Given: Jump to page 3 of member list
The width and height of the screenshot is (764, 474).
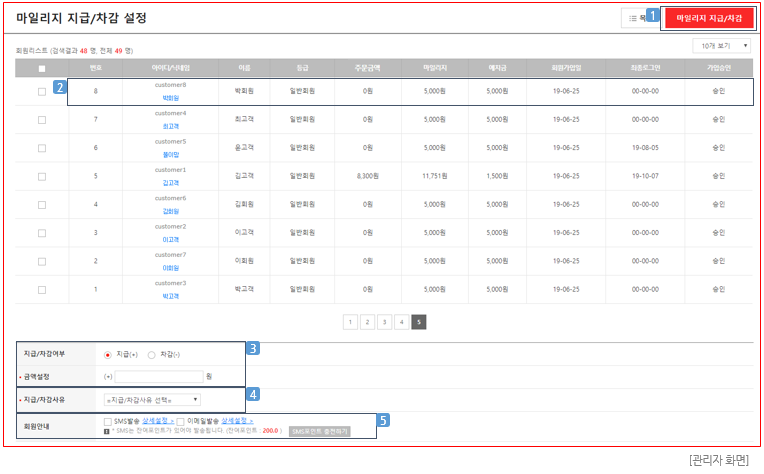Looking at the screenshot, I should 384,322.
